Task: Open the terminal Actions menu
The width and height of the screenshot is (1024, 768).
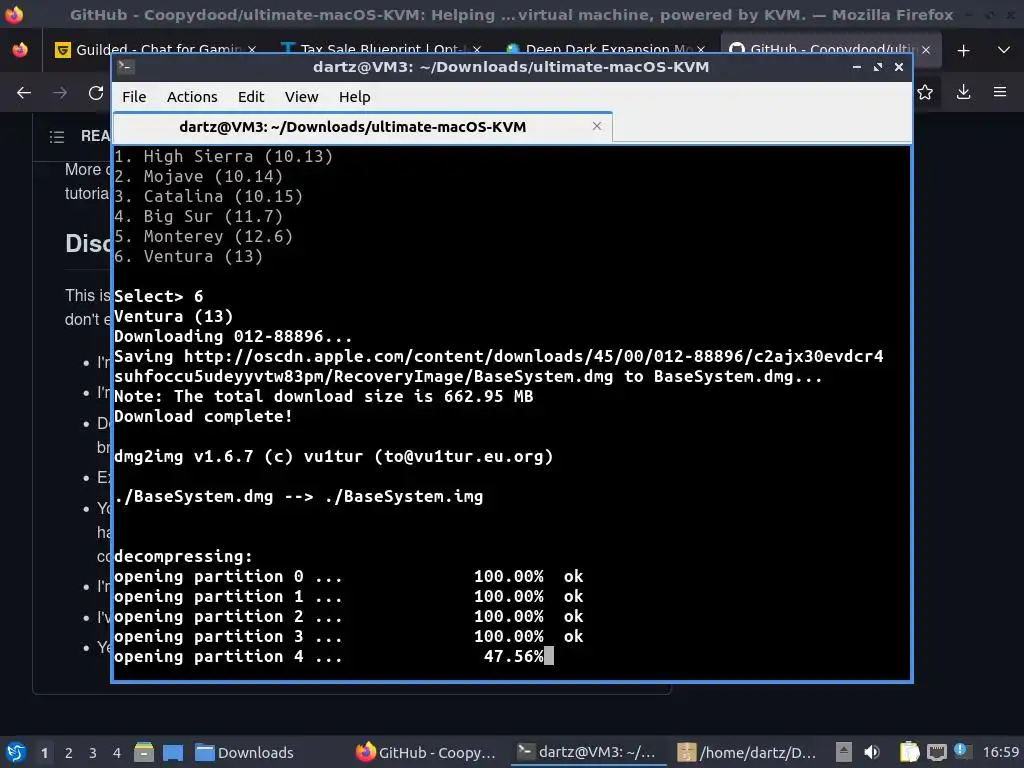Action: tap(192, 97)
